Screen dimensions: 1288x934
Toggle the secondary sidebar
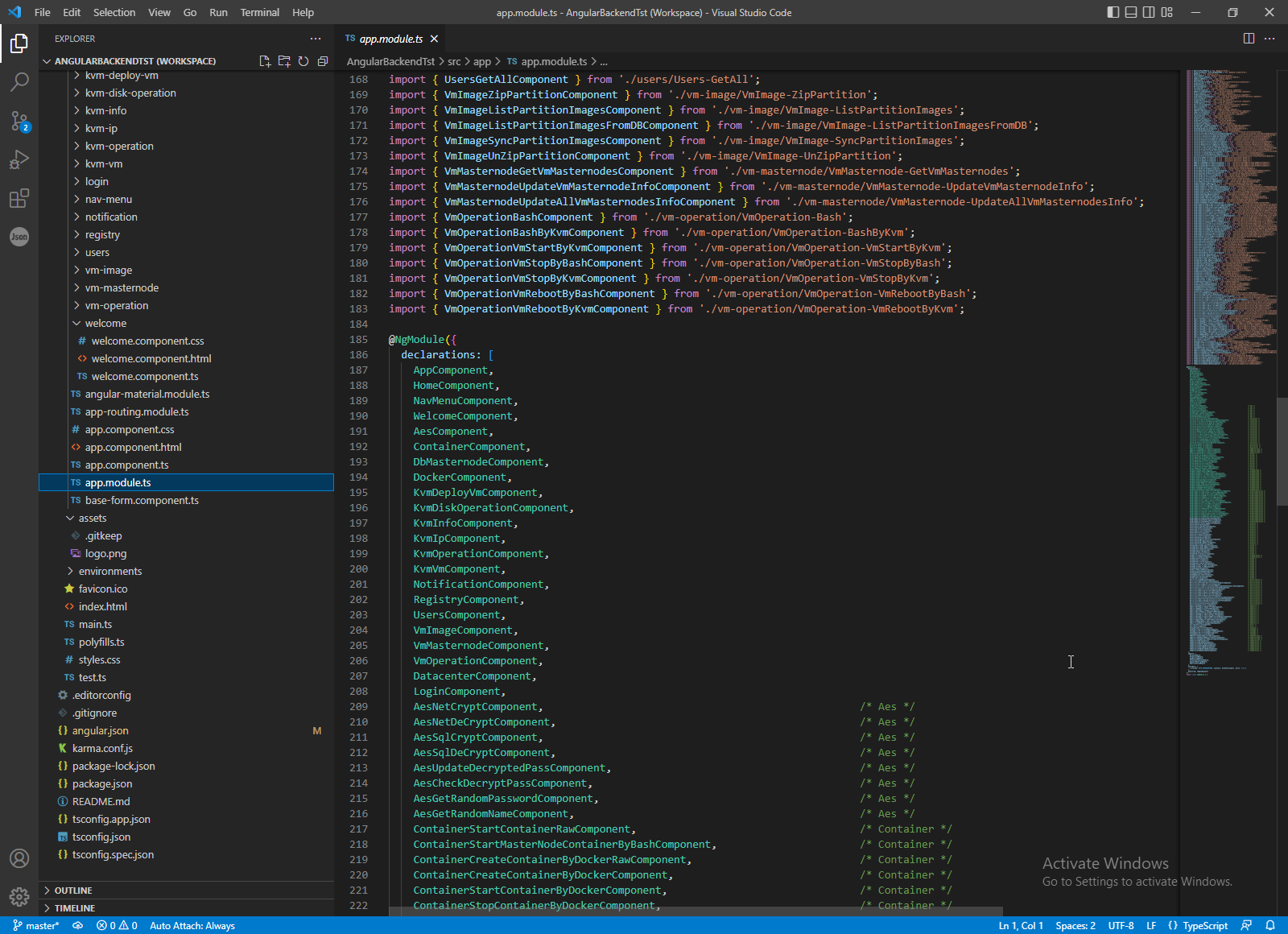pyautogui.click(x=1149, y=12)
